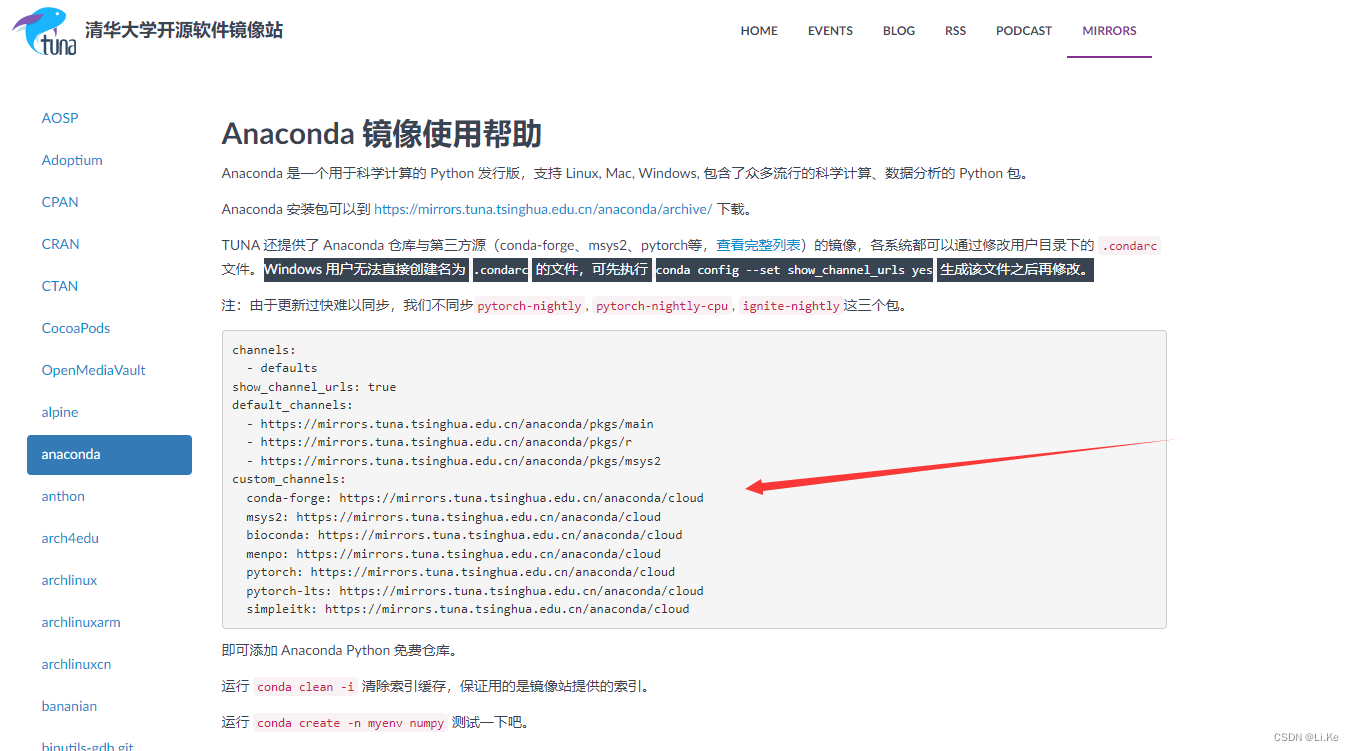This screenshot has height=751, width=1354.
Task: Select CRAN in the sidebar
Action: pos(60,244)
